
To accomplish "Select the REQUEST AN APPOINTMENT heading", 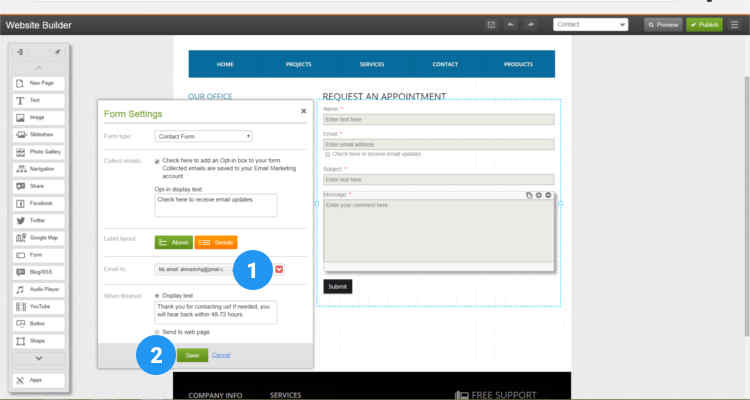I will pyautogui.click(x=384, y=96).
